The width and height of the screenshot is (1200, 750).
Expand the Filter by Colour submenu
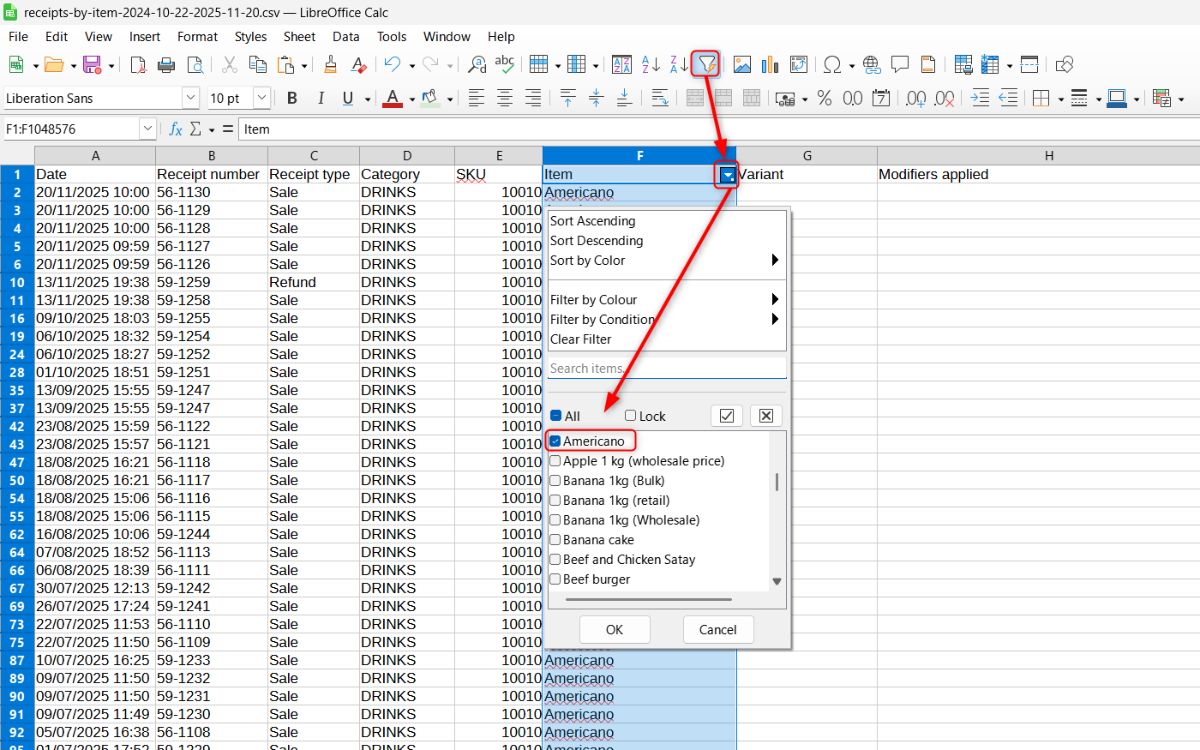coord(665,299)
